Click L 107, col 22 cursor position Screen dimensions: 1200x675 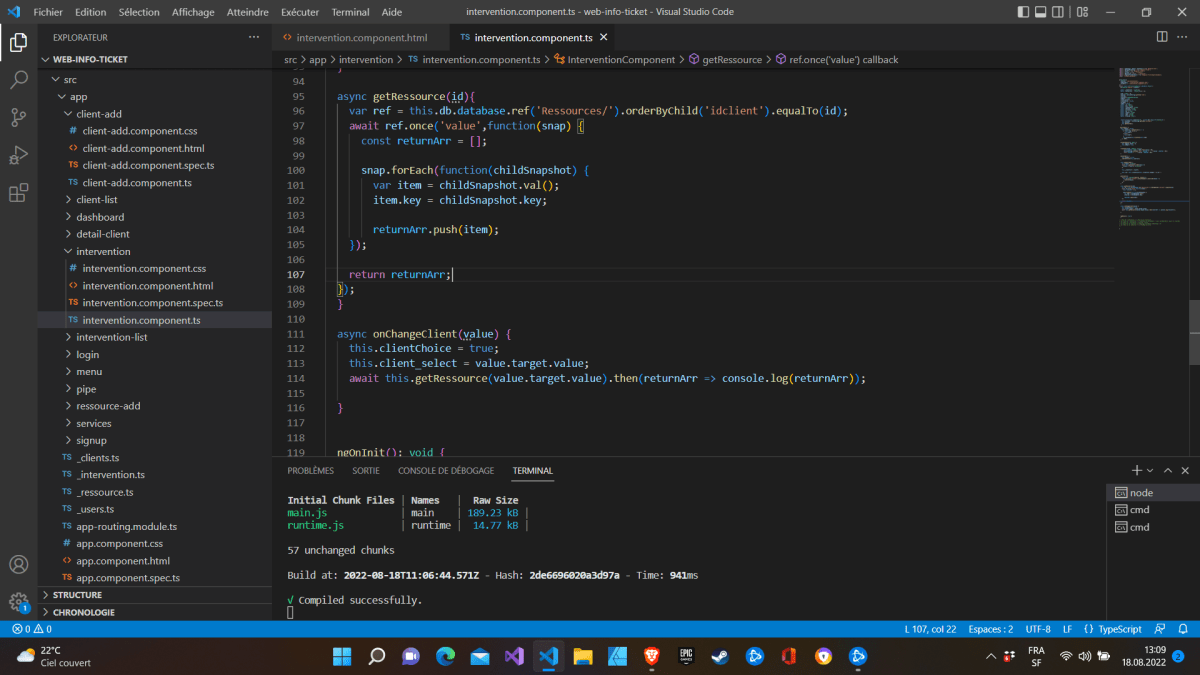930,629
